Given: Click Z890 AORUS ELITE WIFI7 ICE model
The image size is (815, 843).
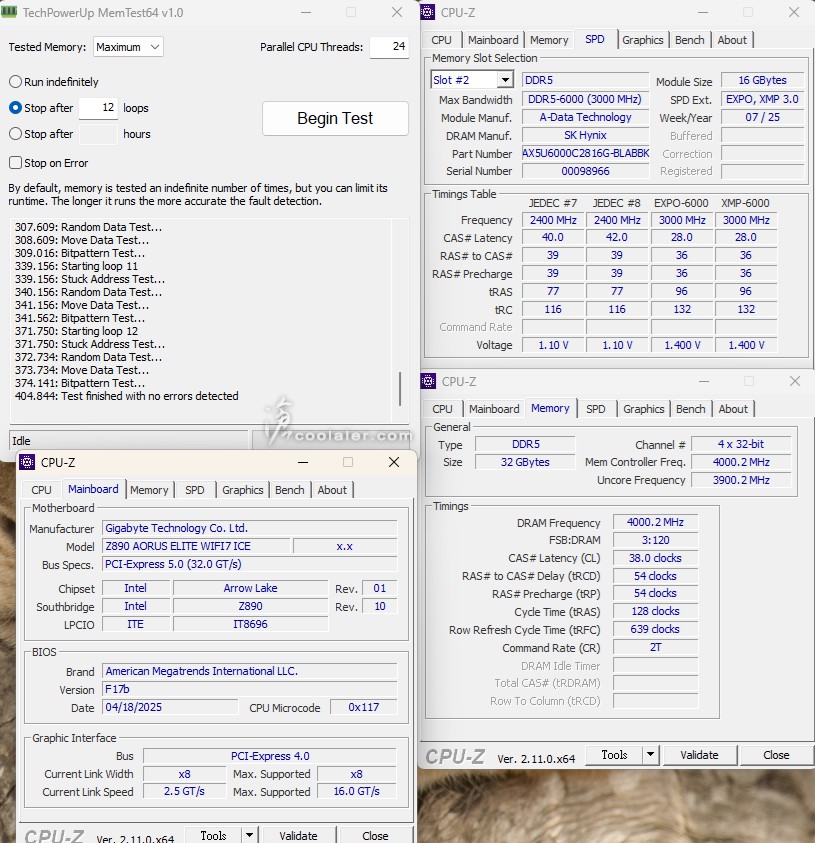Looking at the screenshot, I should 196,546.
